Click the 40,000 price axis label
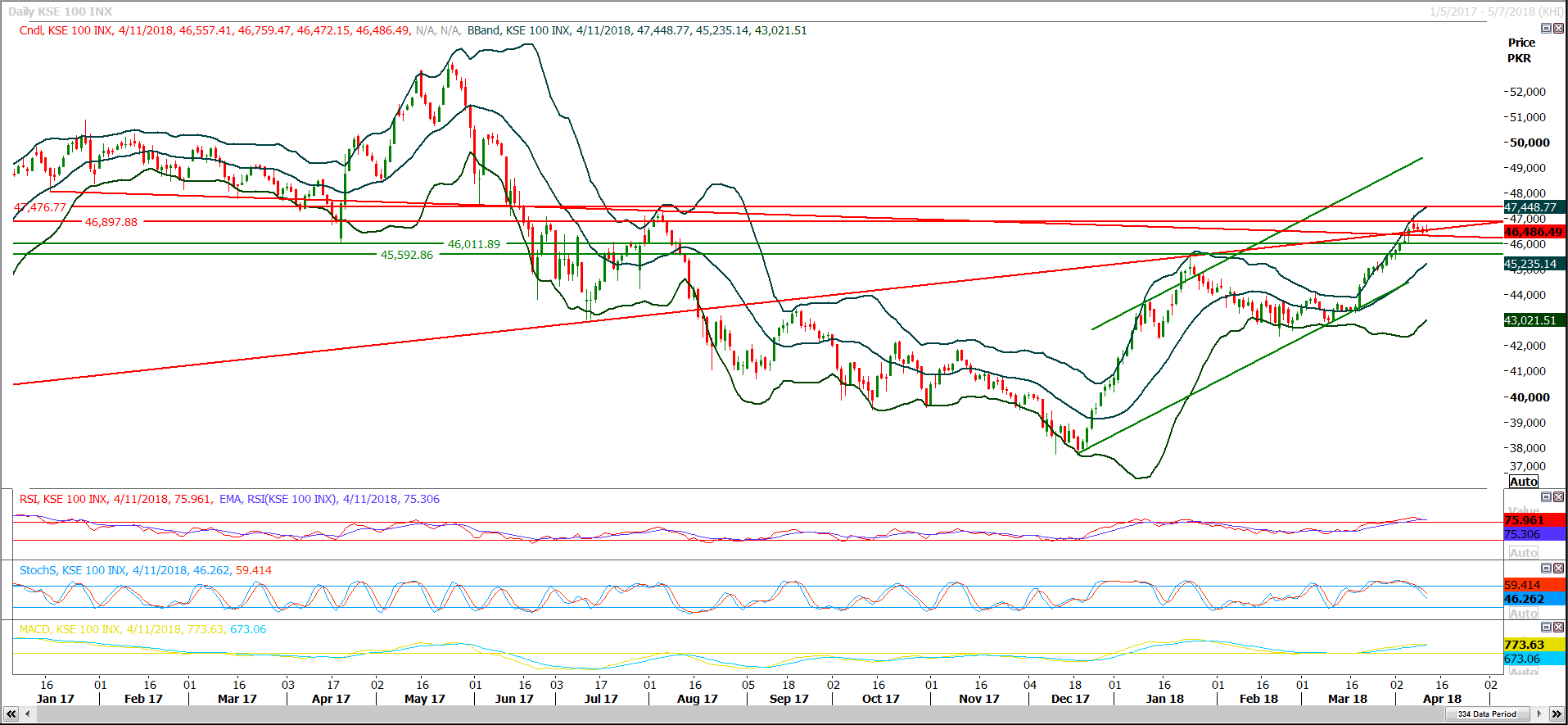This screenshot has height=725, width=1568. (x=1530, y=397)
